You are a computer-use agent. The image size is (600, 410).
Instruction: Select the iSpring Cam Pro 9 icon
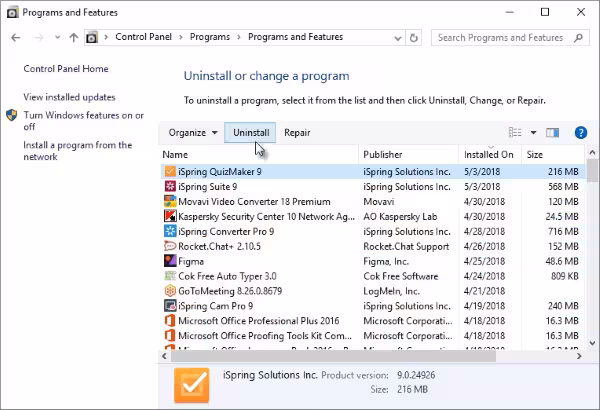170,306
